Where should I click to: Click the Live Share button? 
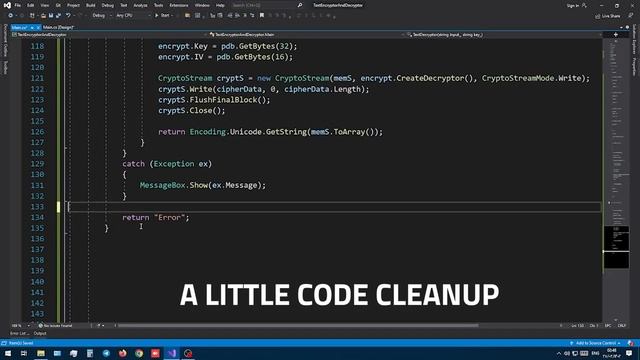[607, 16]
